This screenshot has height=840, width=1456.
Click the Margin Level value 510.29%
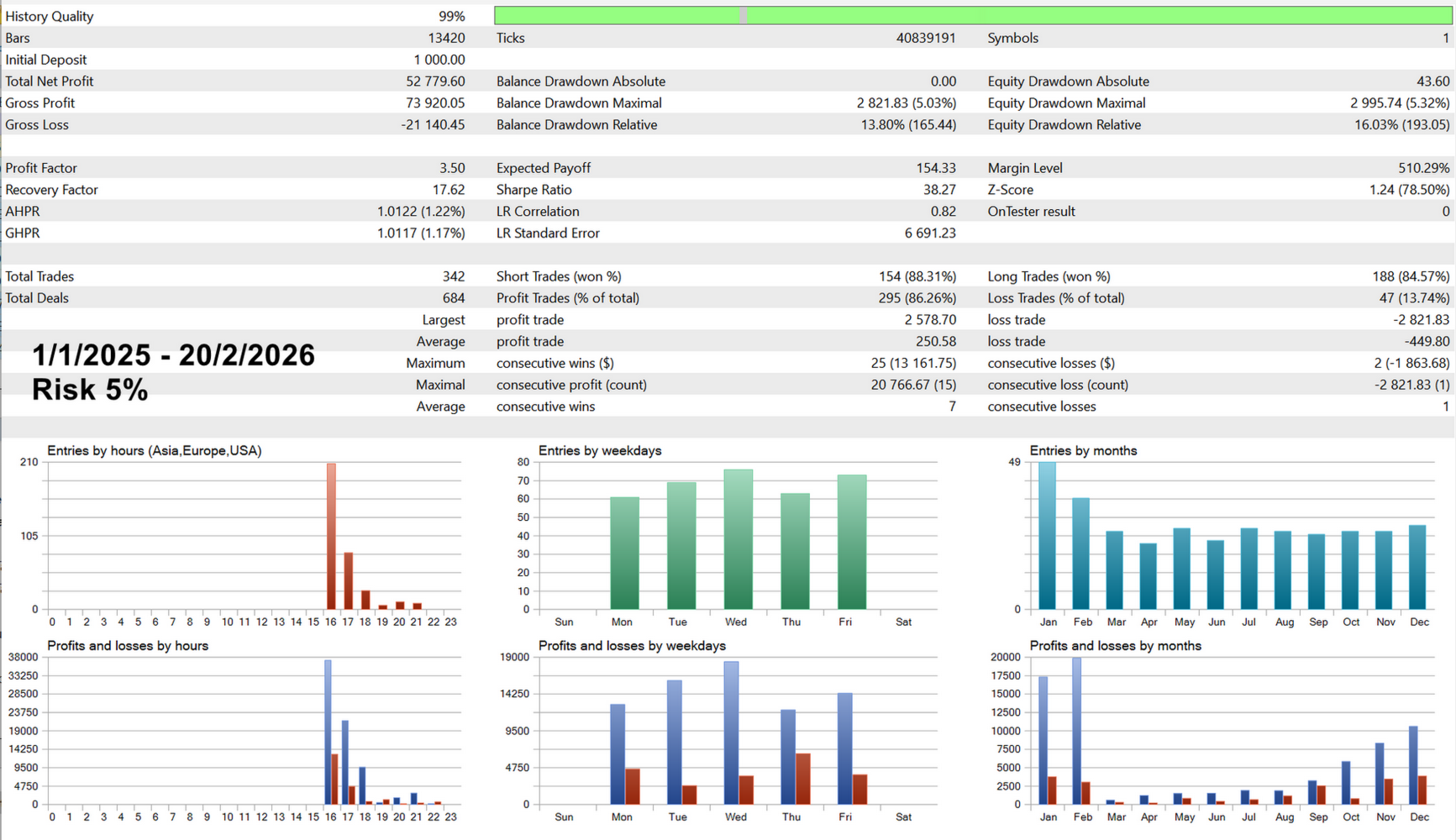[1424, 168]
